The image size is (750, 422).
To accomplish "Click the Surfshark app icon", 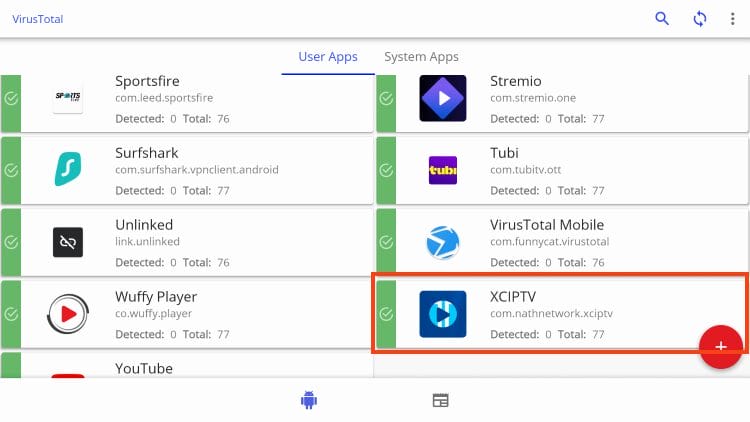I will tap(68, 171).
